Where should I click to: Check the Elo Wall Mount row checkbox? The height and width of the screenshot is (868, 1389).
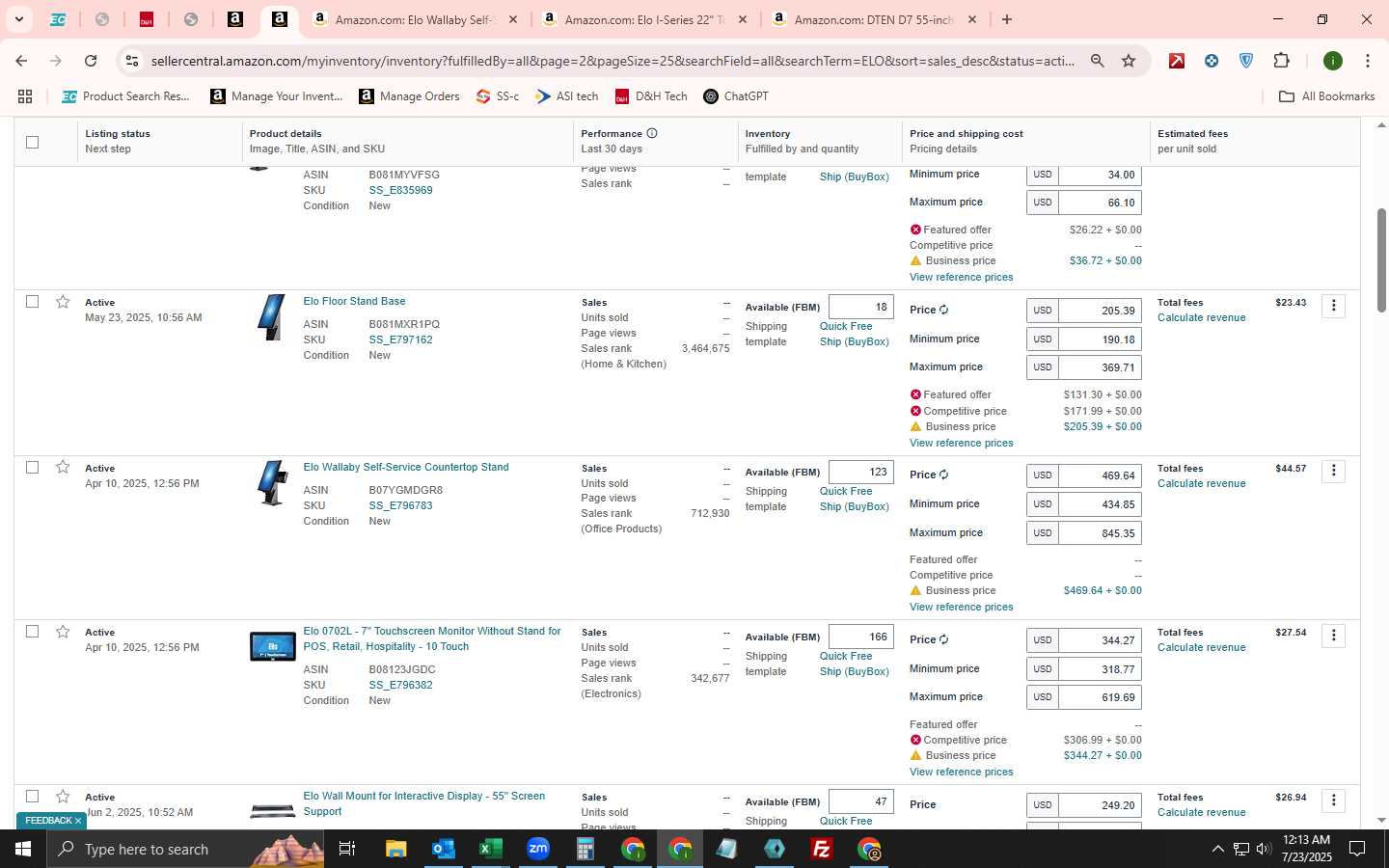[x=32, y=797]
